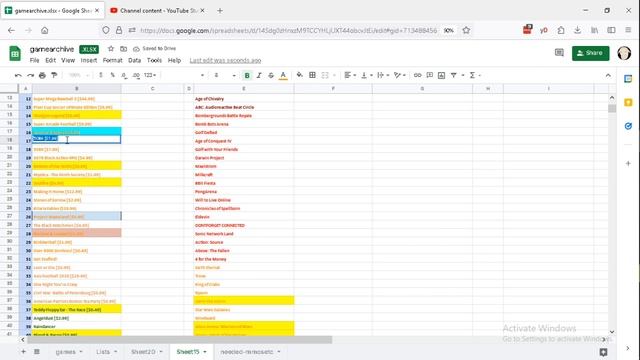Viewport: 640px width, 360px height.
Task: Switch to the games sheet tab
Action: click(69, 351)
